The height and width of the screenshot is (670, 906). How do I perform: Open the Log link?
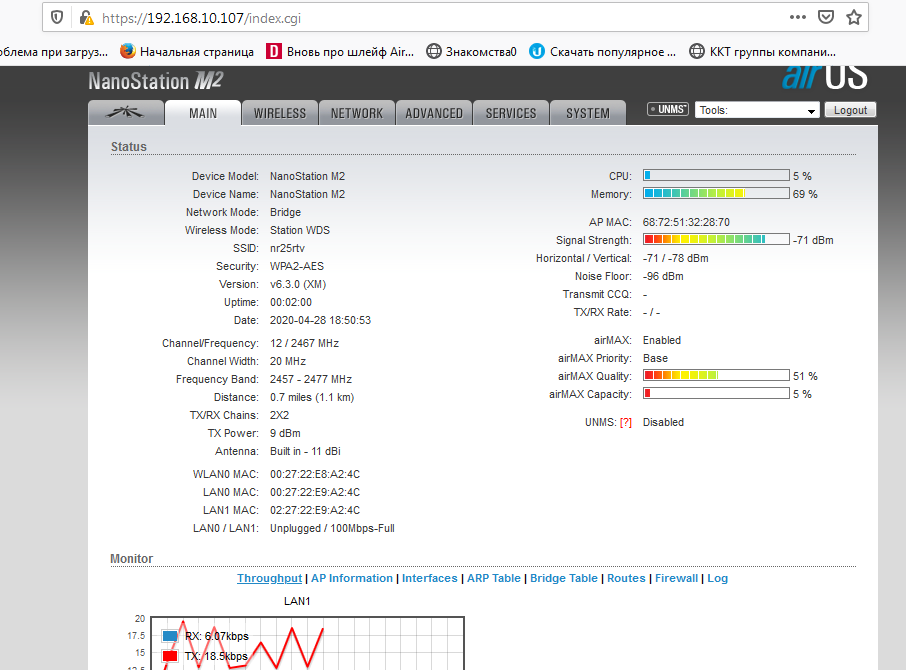point(718,578)
